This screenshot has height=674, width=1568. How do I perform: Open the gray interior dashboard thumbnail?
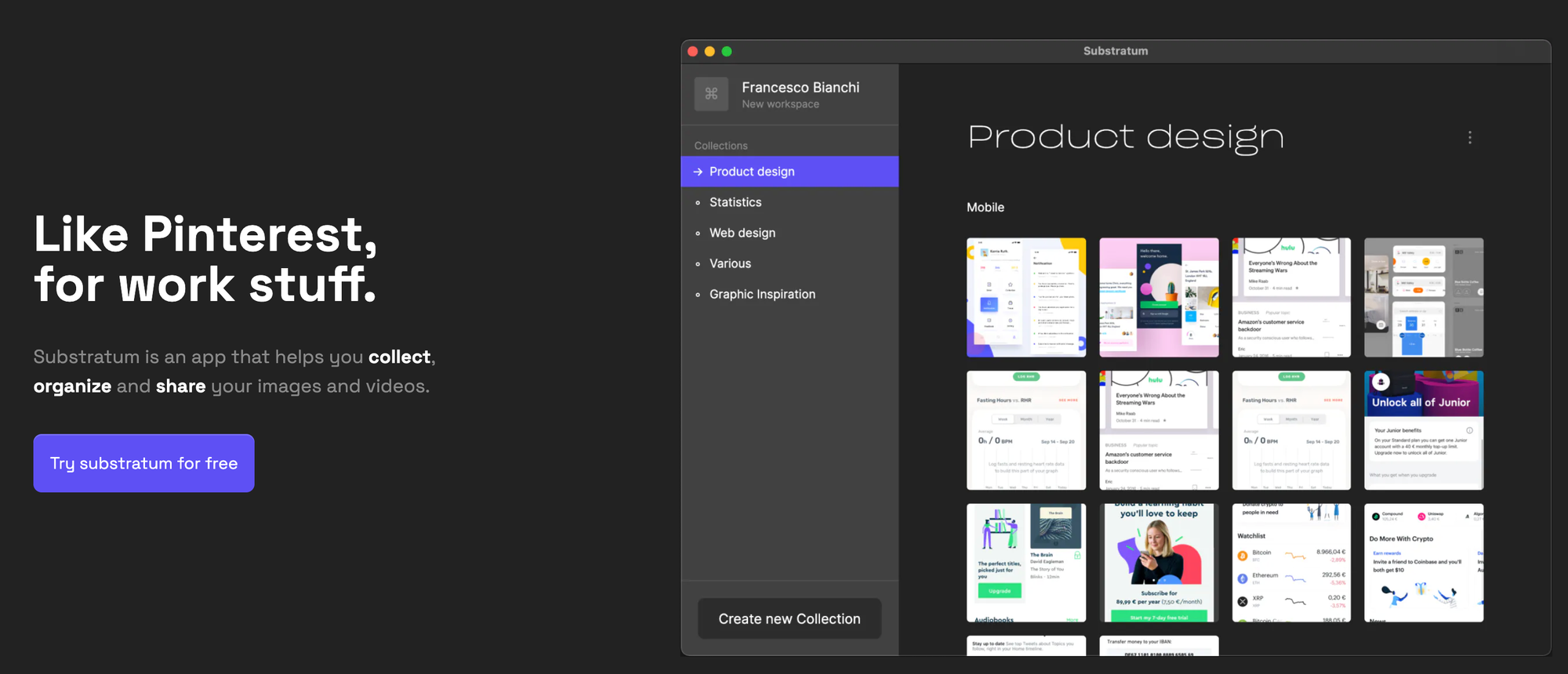tap(1424, 298)
